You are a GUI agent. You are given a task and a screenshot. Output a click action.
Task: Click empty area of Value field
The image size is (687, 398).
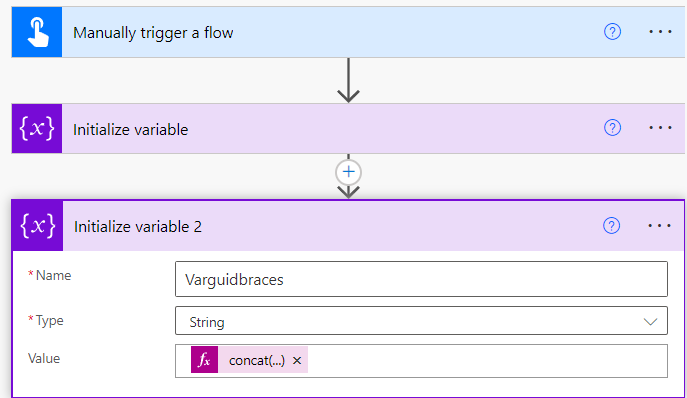pos(486,361)
